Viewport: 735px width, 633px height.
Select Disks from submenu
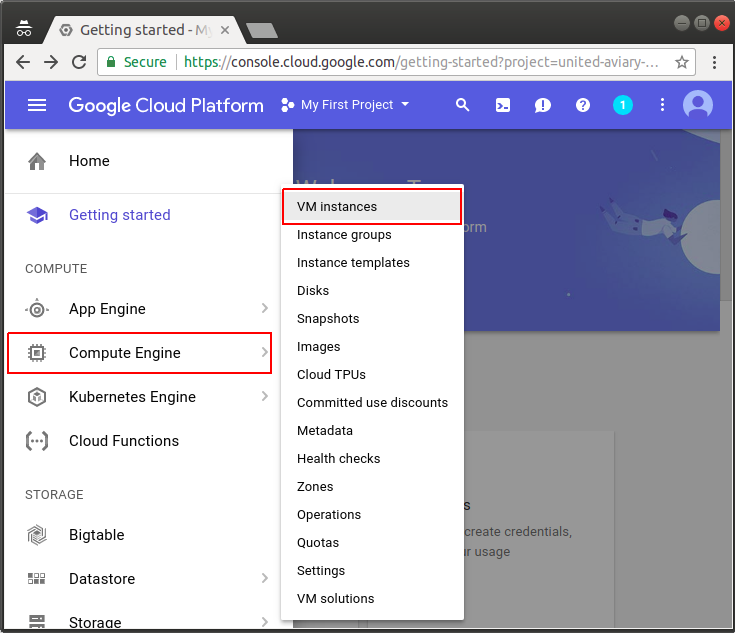click(372, 291)
